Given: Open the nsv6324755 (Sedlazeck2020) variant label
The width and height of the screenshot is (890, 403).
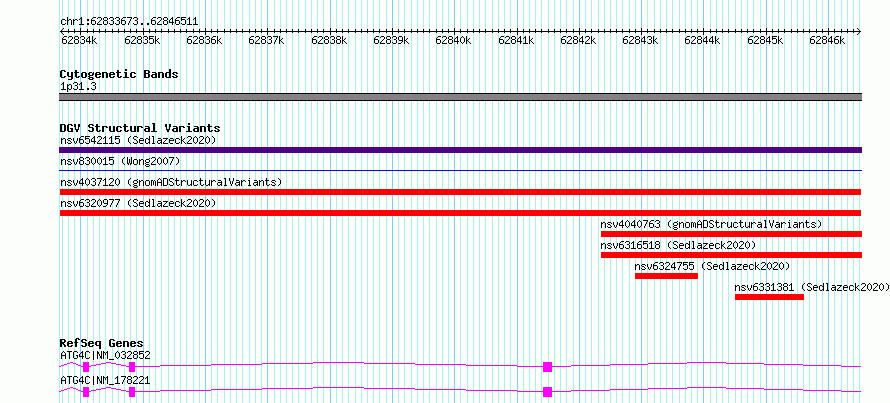Looking at the screenshot, I should (712, 266).
